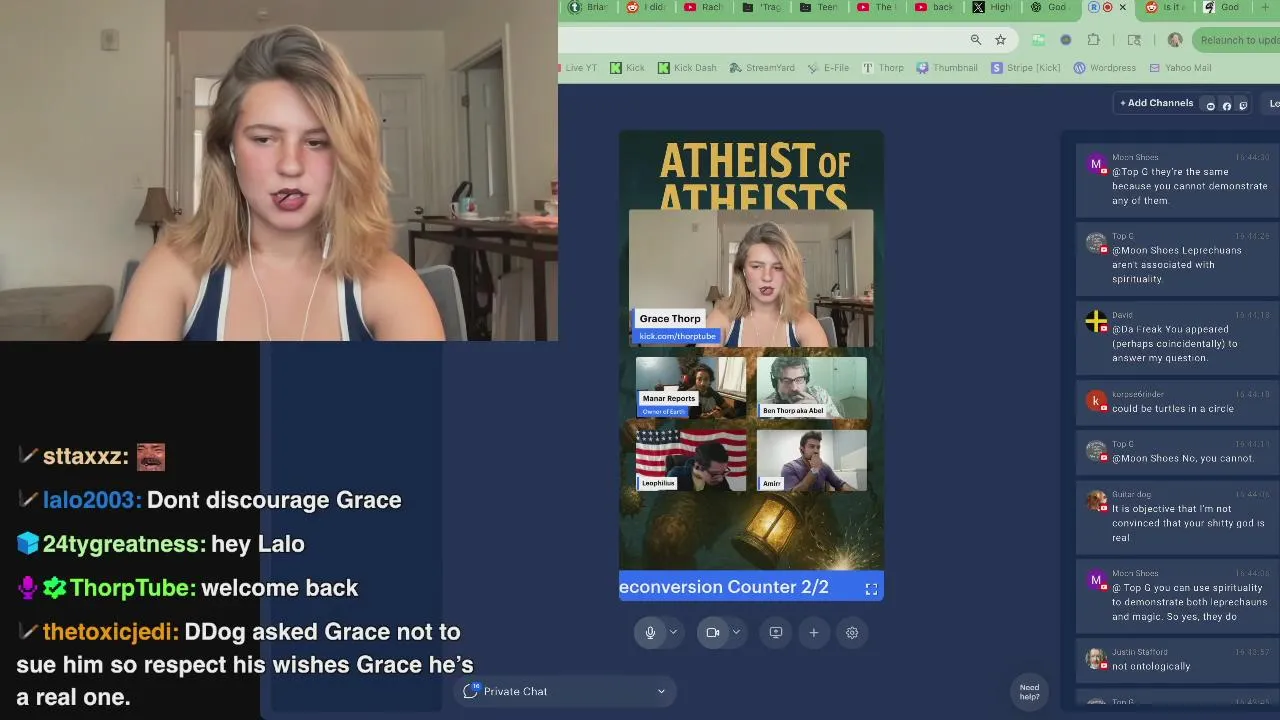The width and height of the screenshot is (1280, 720).
Task: Expand the microphone options chevron
Action: click(673, 632)
